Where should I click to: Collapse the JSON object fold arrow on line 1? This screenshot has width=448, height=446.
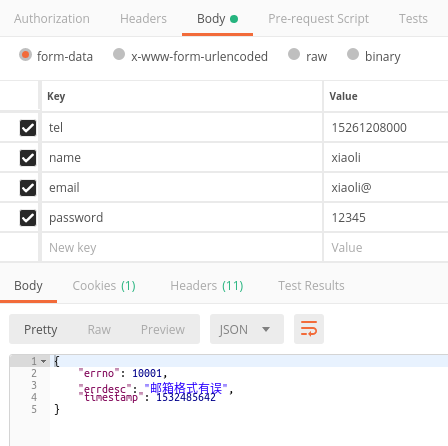click(x=43, y=361)
